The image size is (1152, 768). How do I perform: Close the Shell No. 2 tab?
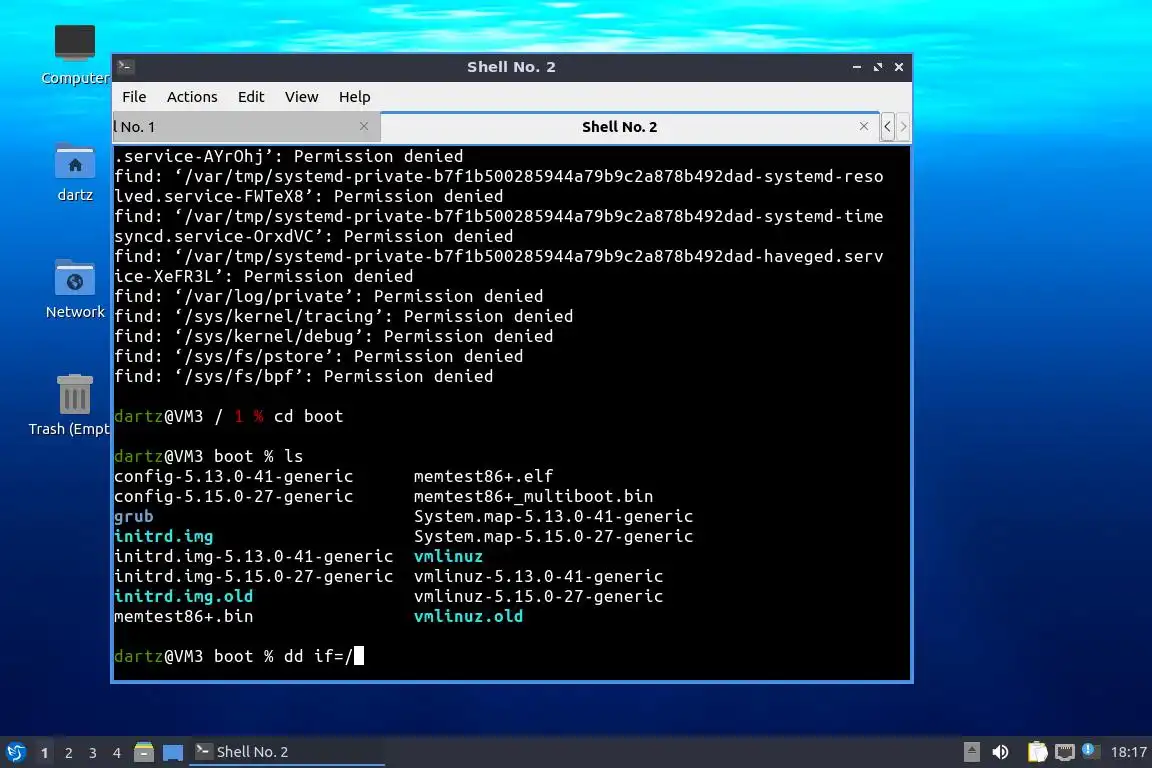coord(864,126)
